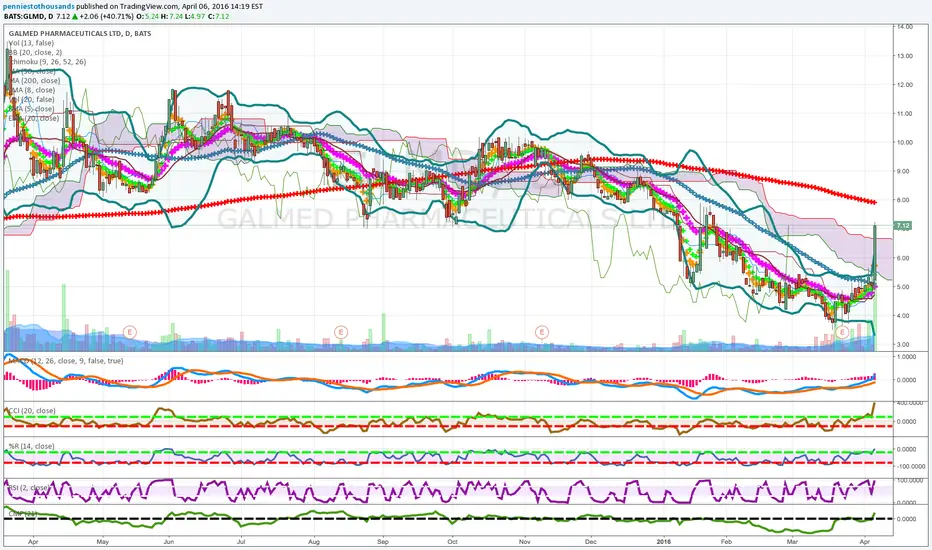Open the penniestothousands author link
The height and width of the screenshot is (550, 932).
(x=39, y=6)
